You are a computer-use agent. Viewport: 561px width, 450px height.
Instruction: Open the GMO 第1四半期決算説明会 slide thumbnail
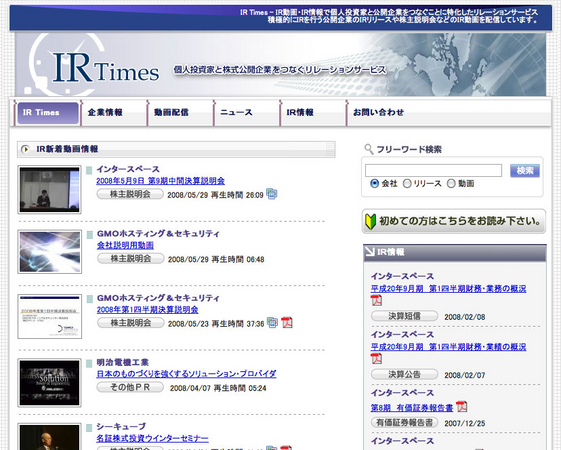50,317
